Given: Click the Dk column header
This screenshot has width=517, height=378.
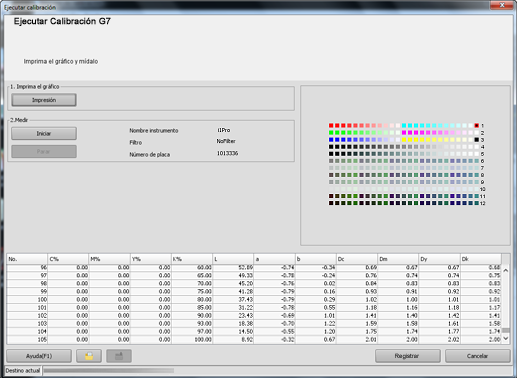Looking at the screenshot, I should pyautogui.click(x=481, y=259).
